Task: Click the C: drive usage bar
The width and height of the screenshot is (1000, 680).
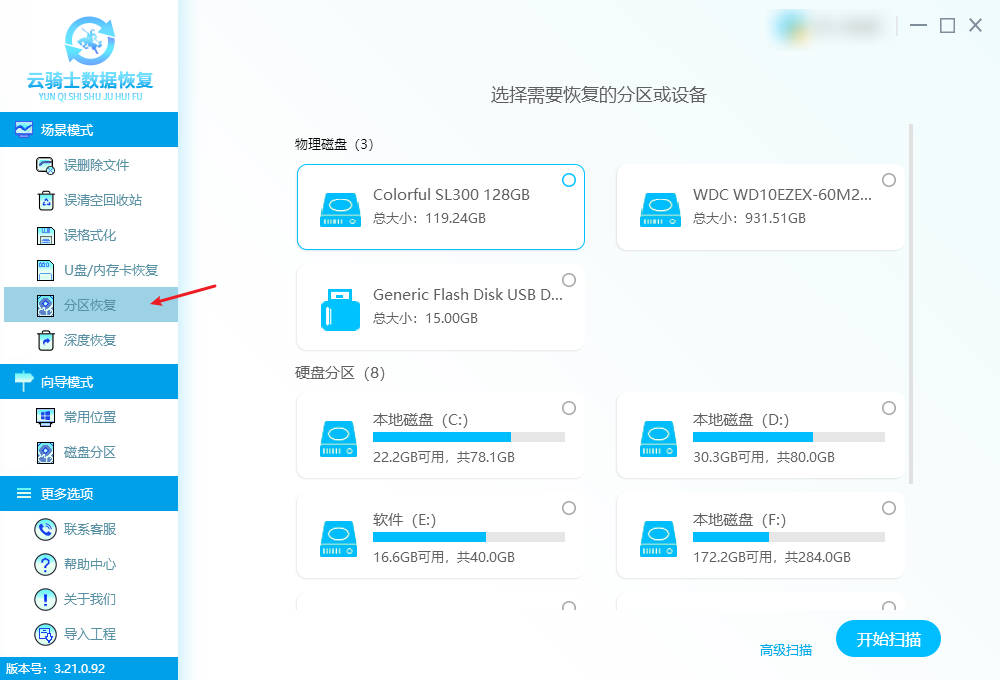Action: coord(469,437)
